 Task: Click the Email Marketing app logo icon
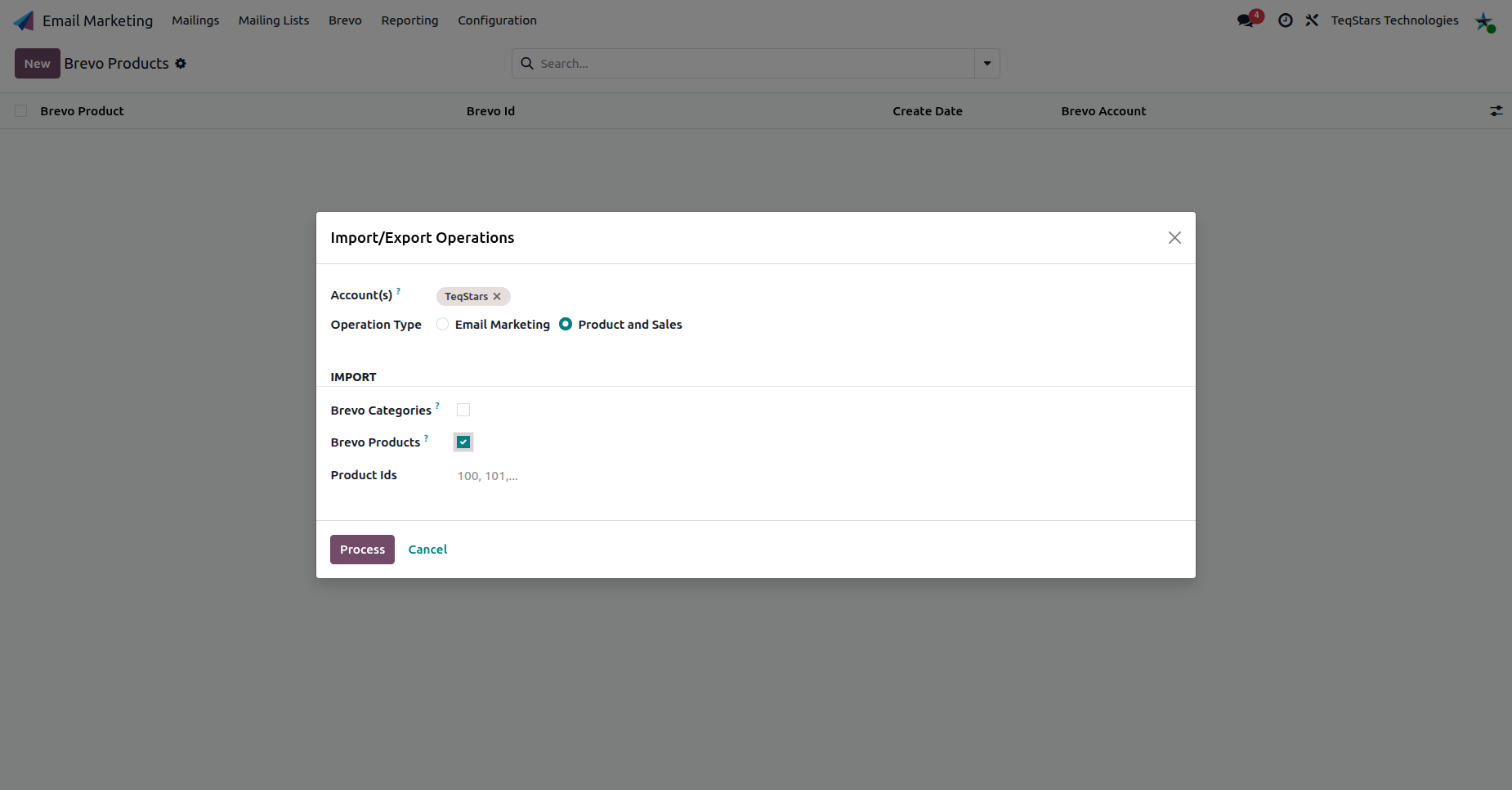click(24, 20)
